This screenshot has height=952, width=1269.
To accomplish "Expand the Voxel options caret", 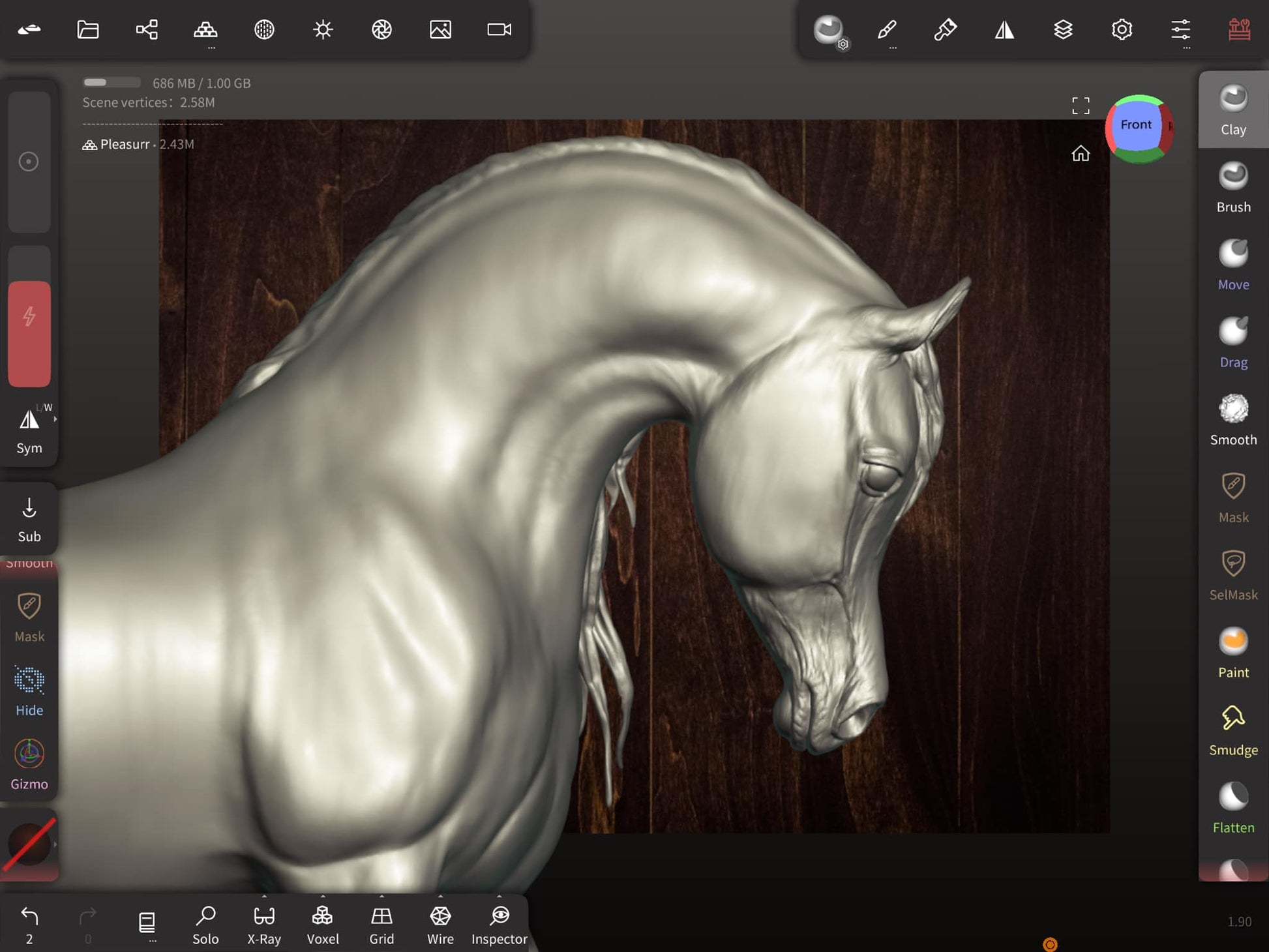I will click(x=323, y=897).
